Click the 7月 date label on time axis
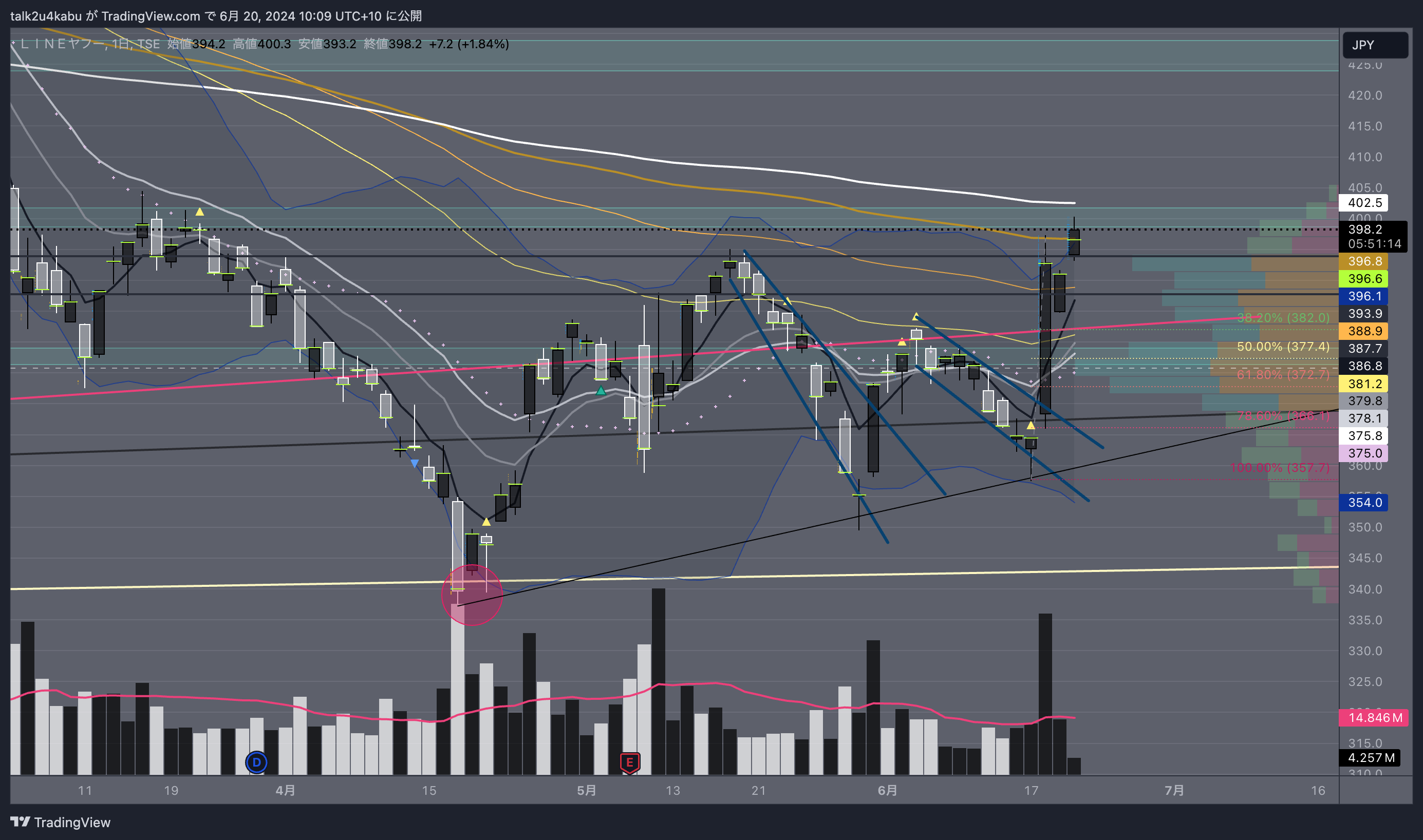The width and height of the screenshot is (1423, 840). [1174, 790]
